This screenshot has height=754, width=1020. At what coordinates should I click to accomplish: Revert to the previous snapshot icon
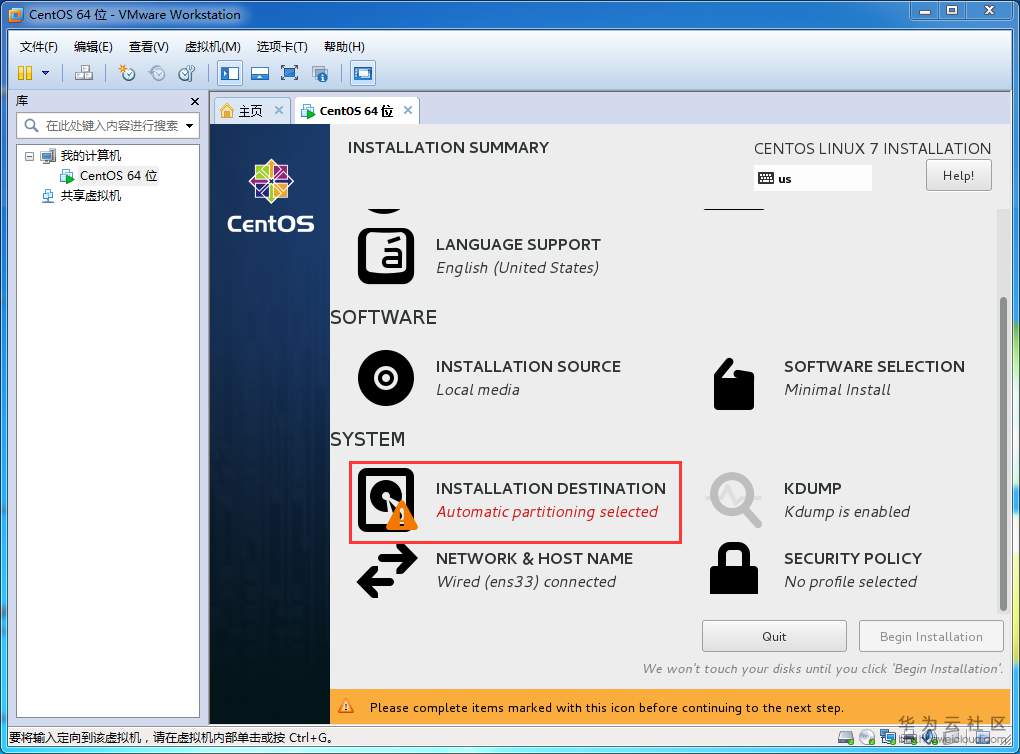(157, 73)
